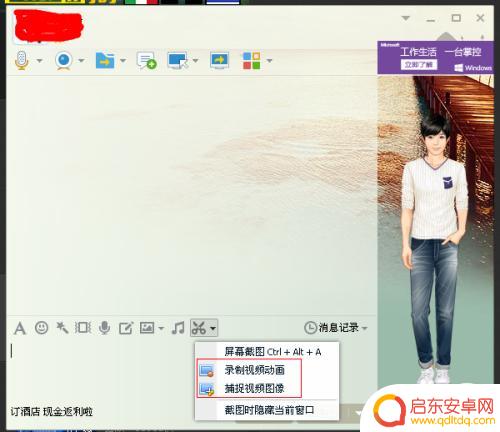Open the 工作生活 一台掌控 banner

(x=435, y=57)
